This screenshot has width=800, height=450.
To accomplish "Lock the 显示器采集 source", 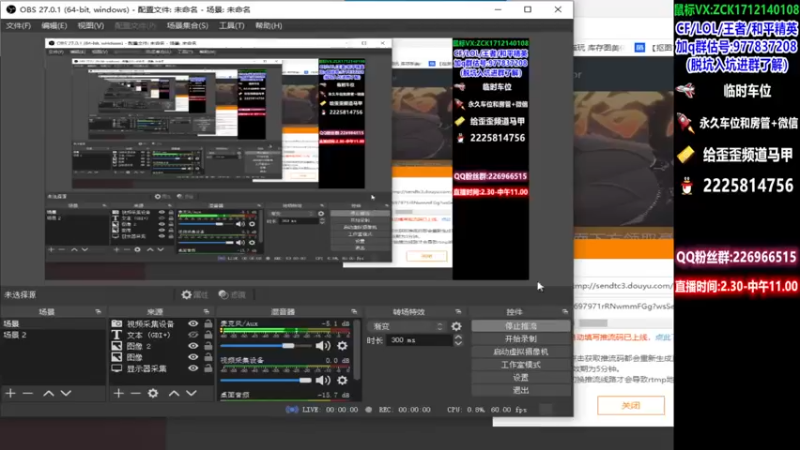I will coord(208,368).
